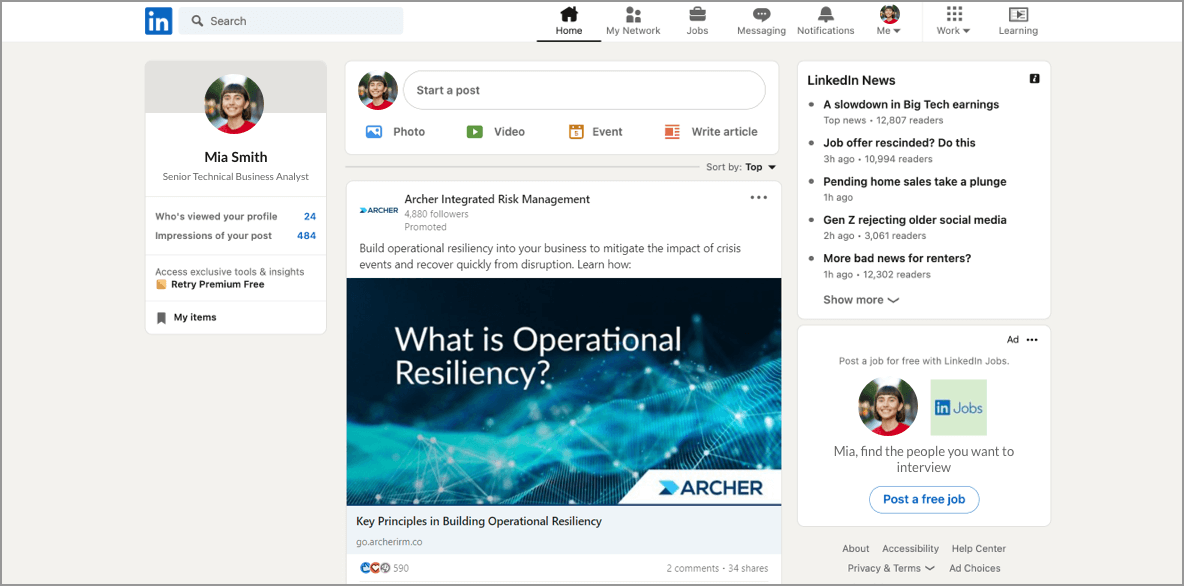Click Mia's avatar beside Start a post
1184x586 pixels.
pyautogui.click(x=378, y=91)
